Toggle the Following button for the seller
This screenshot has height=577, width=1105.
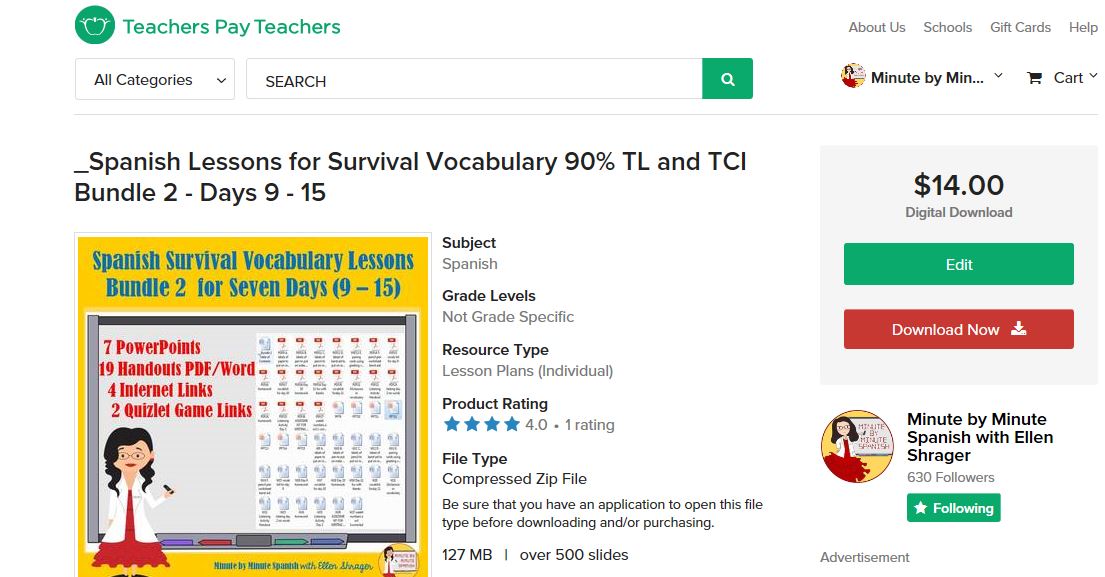(953, 508)
